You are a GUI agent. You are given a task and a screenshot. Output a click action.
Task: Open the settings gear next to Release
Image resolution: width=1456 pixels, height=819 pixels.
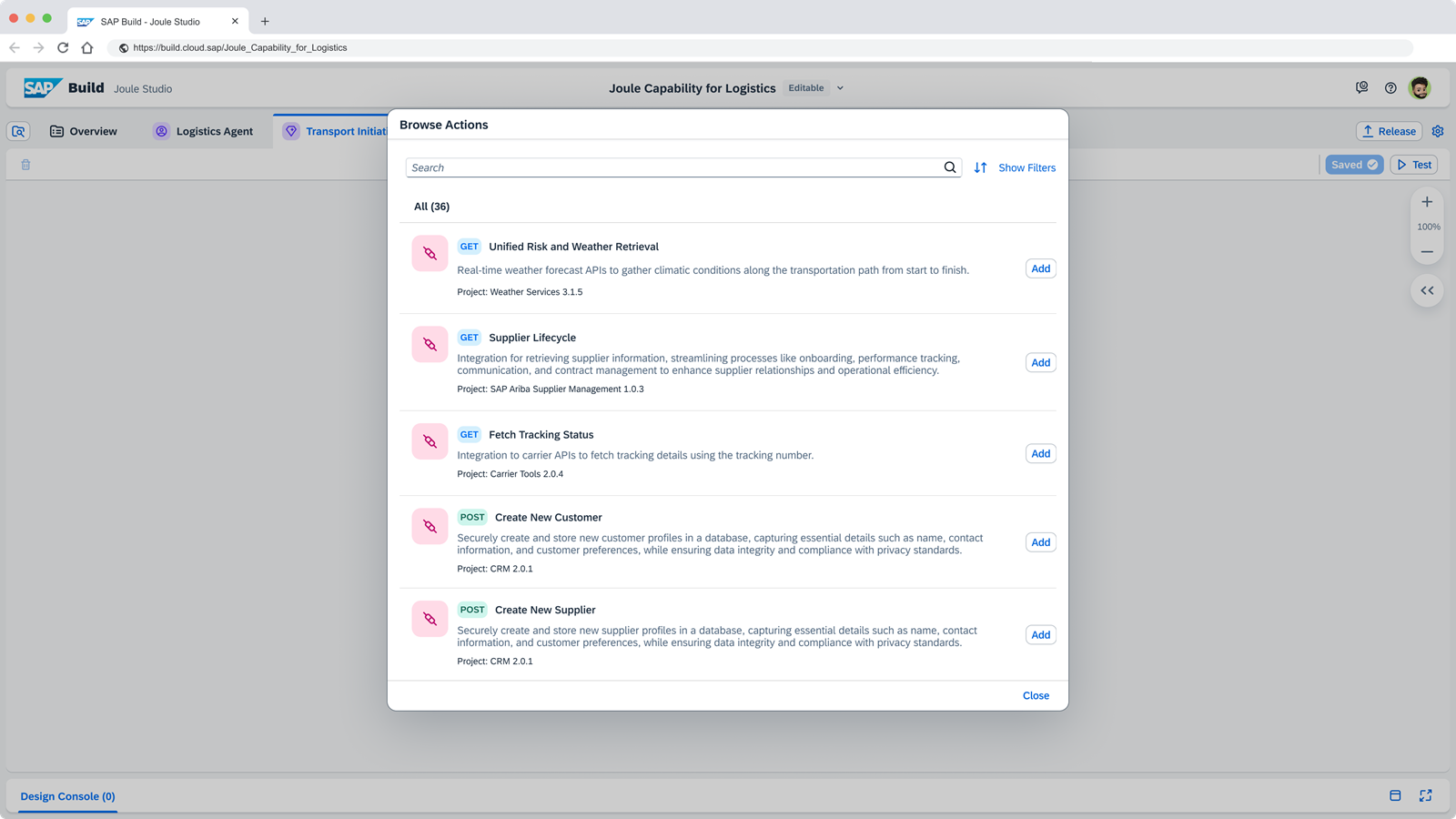pyautogui.click(x=1438, y=131)
